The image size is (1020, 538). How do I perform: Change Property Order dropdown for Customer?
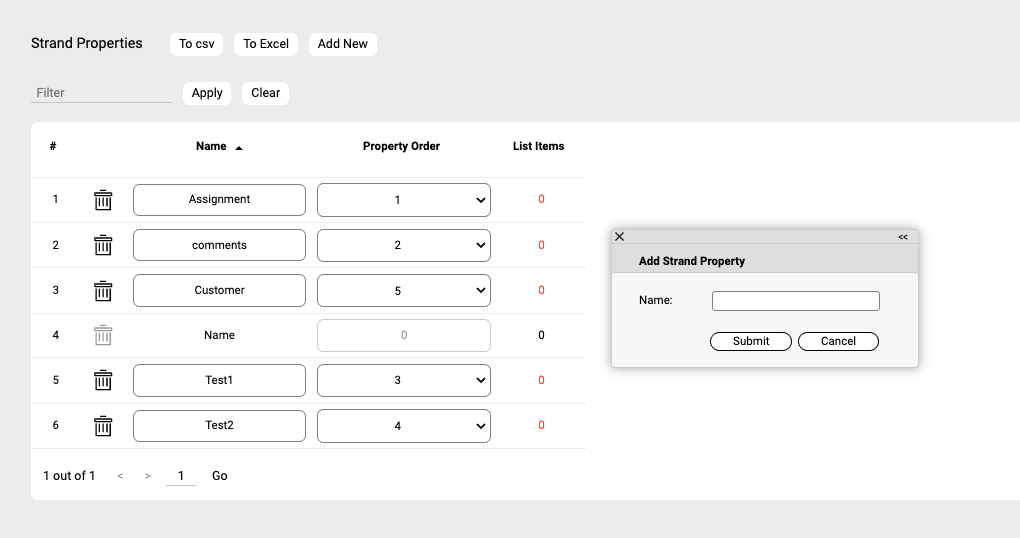(403, 291)
